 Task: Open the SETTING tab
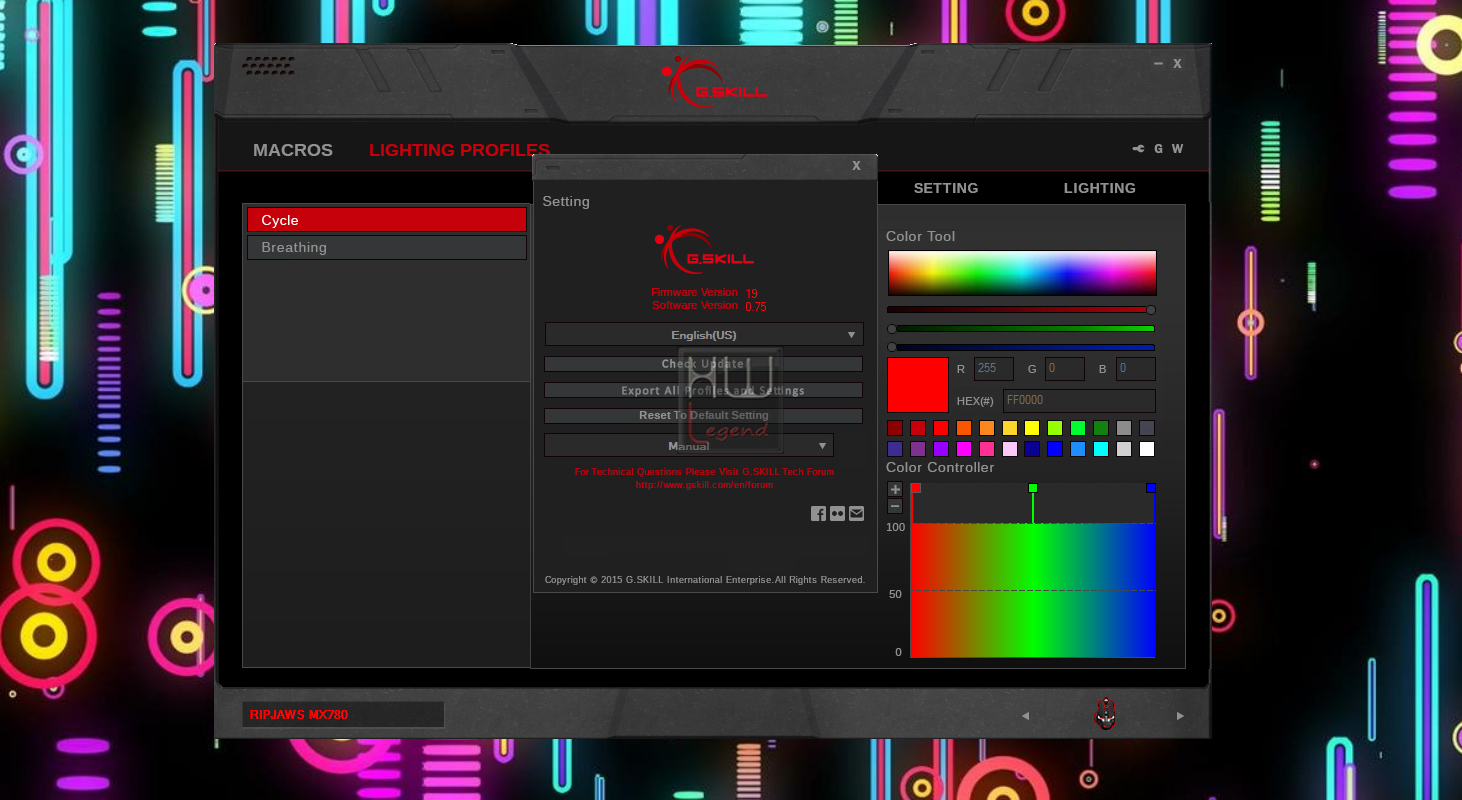pyautogui.click(x=946, y=188)
